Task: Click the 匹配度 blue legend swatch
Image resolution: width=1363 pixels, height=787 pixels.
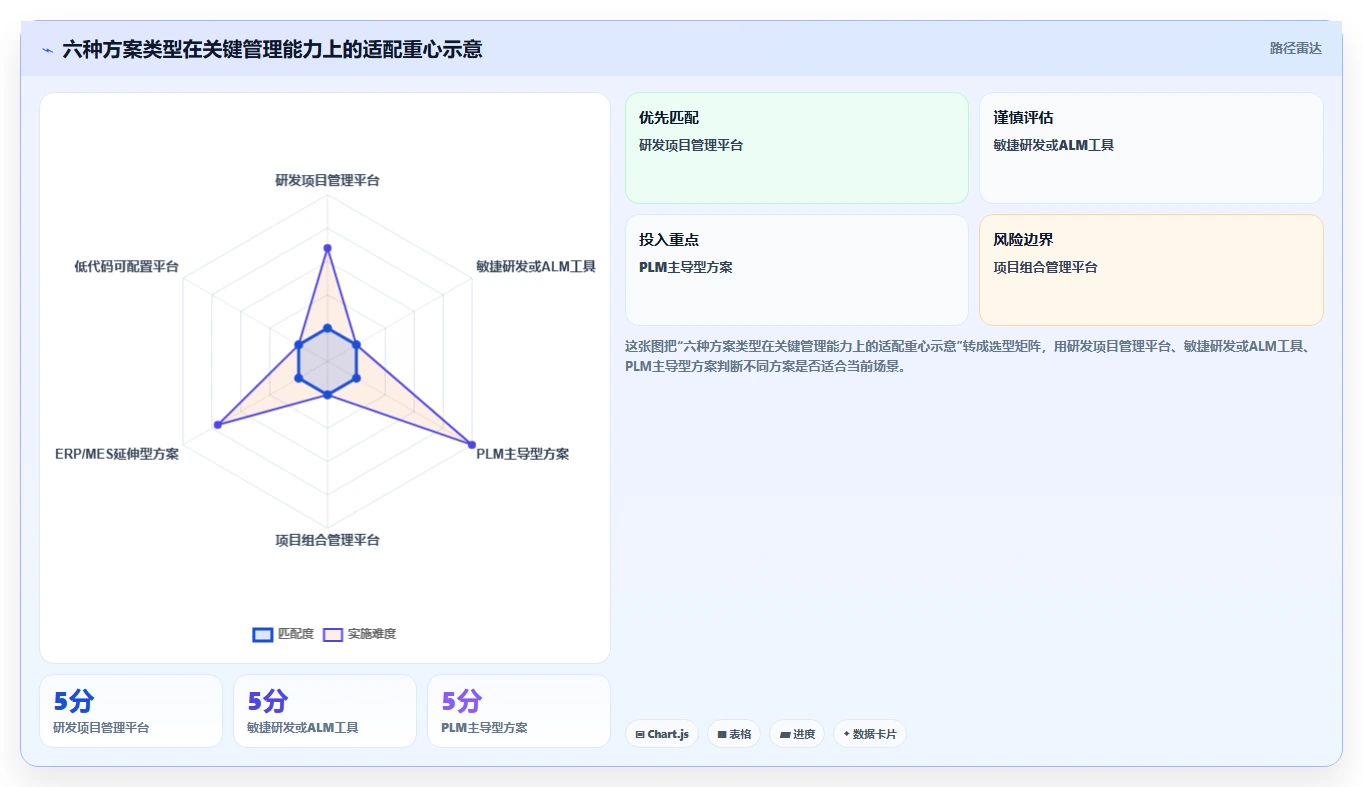Action: (x=263, y=634)
